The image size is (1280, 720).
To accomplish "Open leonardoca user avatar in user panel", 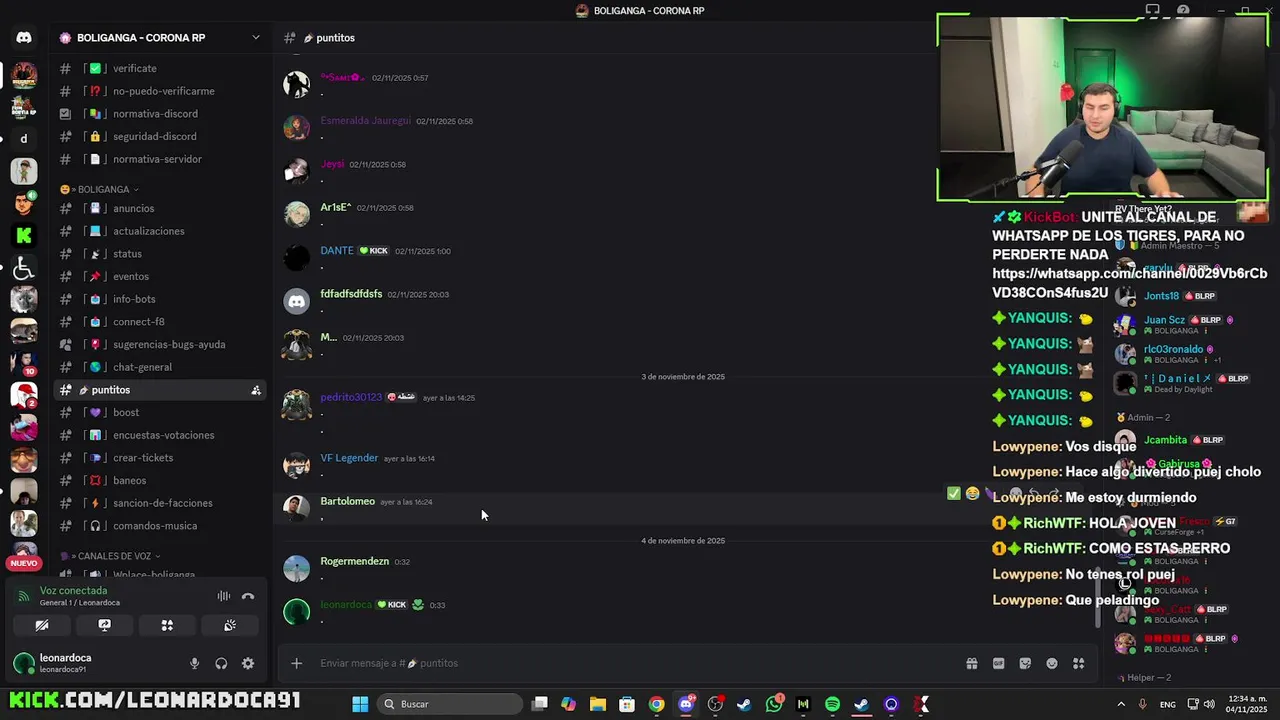I will pos(24,663).
